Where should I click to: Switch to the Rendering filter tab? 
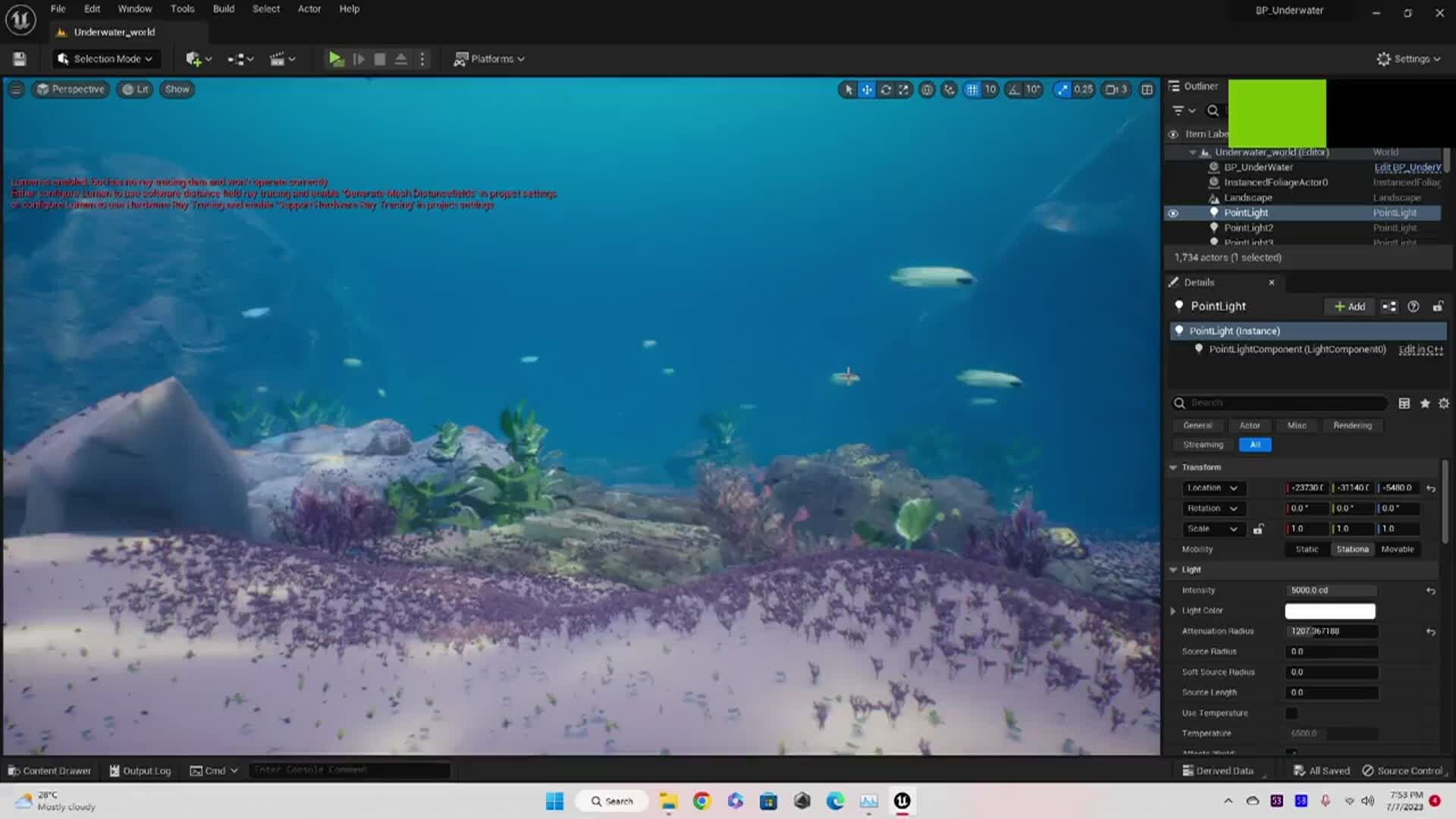click(1353, 425)
